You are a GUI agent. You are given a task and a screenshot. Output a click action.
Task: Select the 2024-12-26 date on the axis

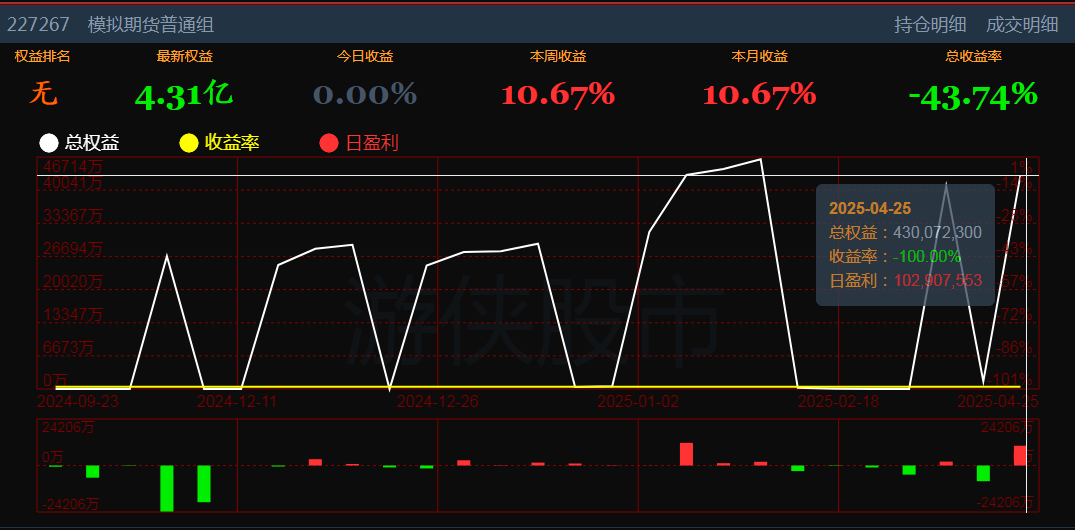point(437,401)
